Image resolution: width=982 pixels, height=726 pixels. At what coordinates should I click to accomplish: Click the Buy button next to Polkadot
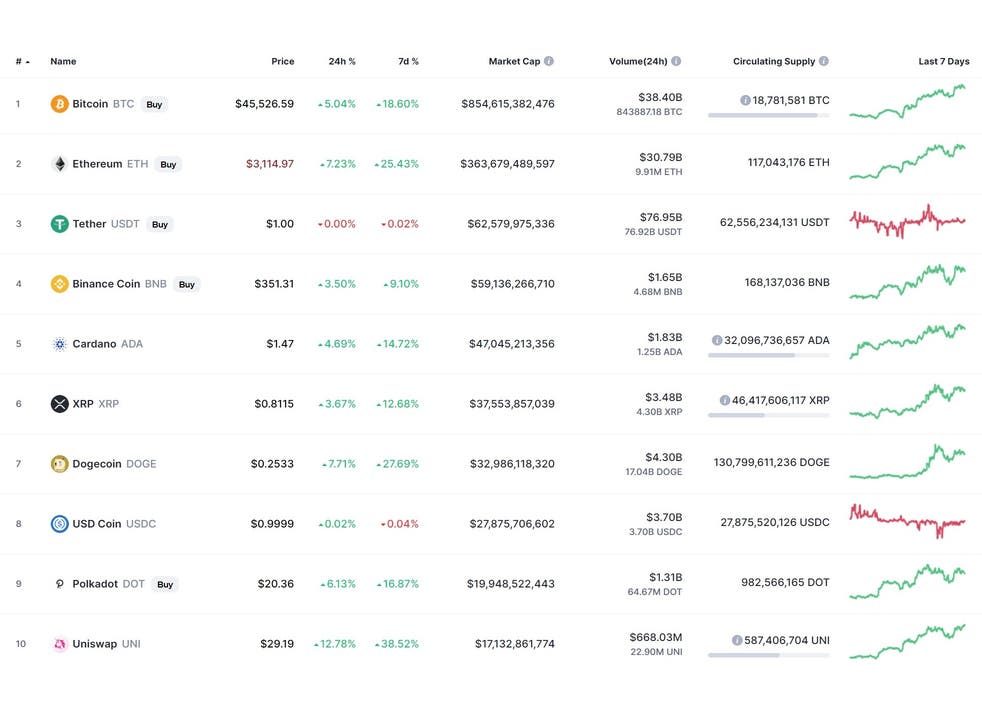(165, 584)
